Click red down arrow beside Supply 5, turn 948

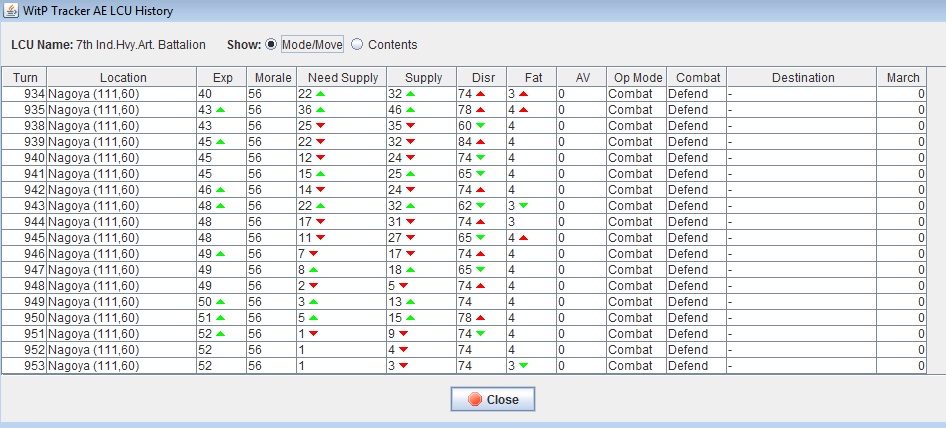(x=403, y=286)
